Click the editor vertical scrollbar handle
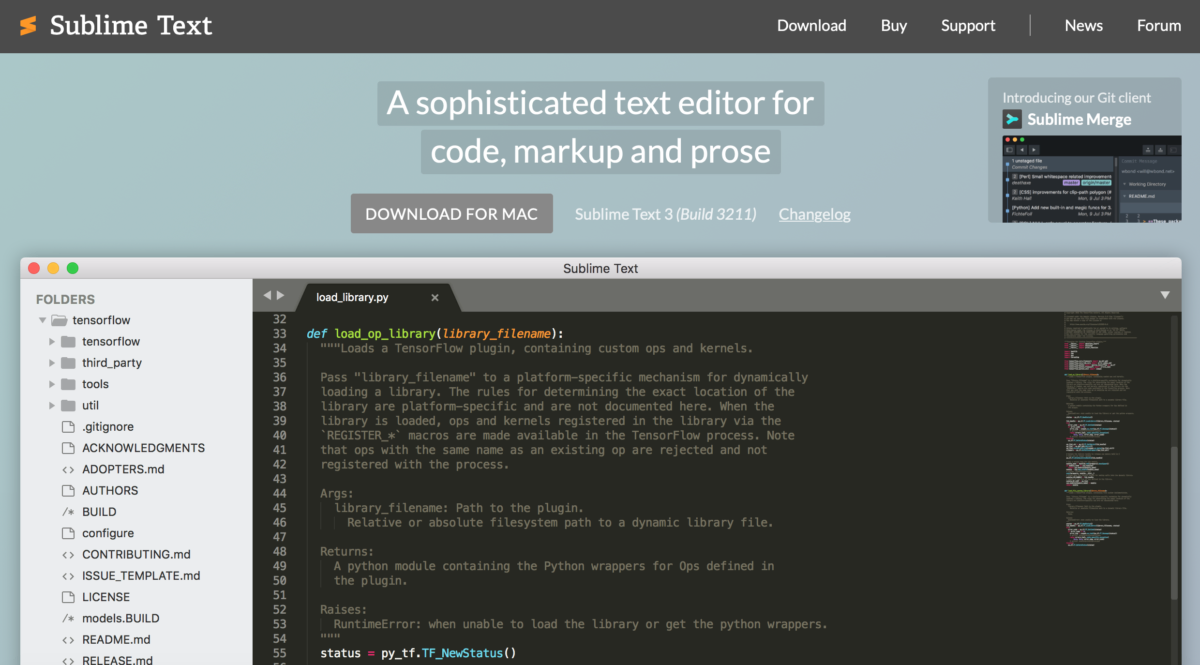 [1174, 521]
